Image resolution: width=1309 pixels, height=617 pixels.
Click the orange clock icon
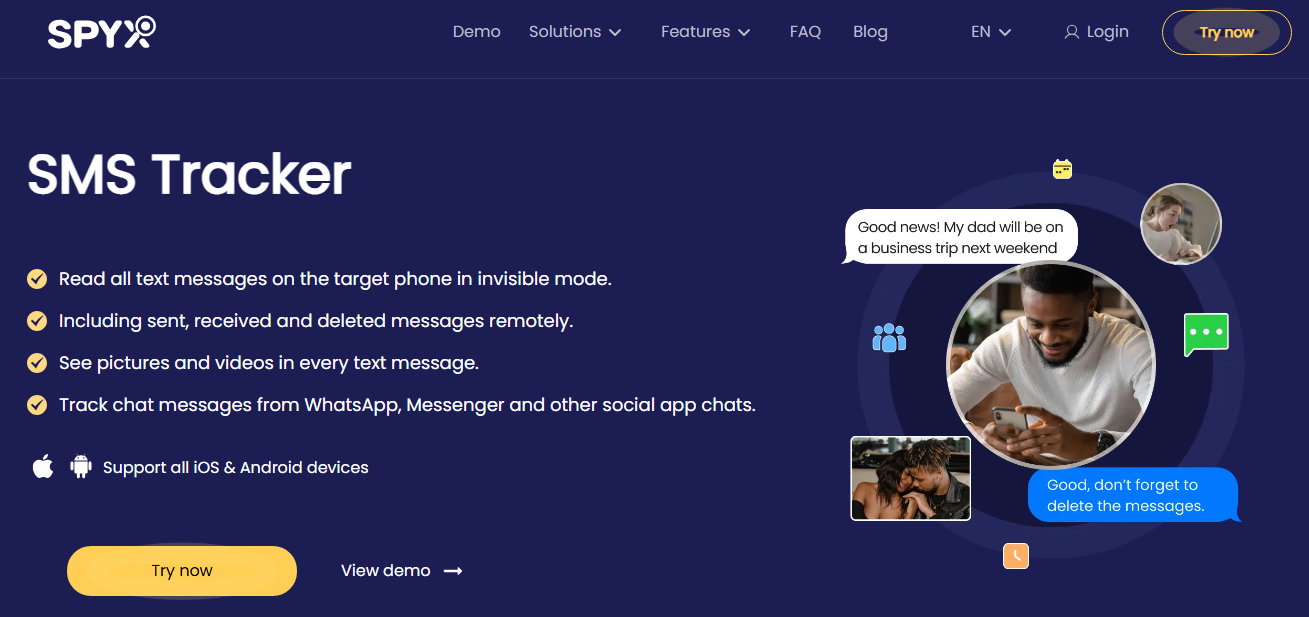1016,555
